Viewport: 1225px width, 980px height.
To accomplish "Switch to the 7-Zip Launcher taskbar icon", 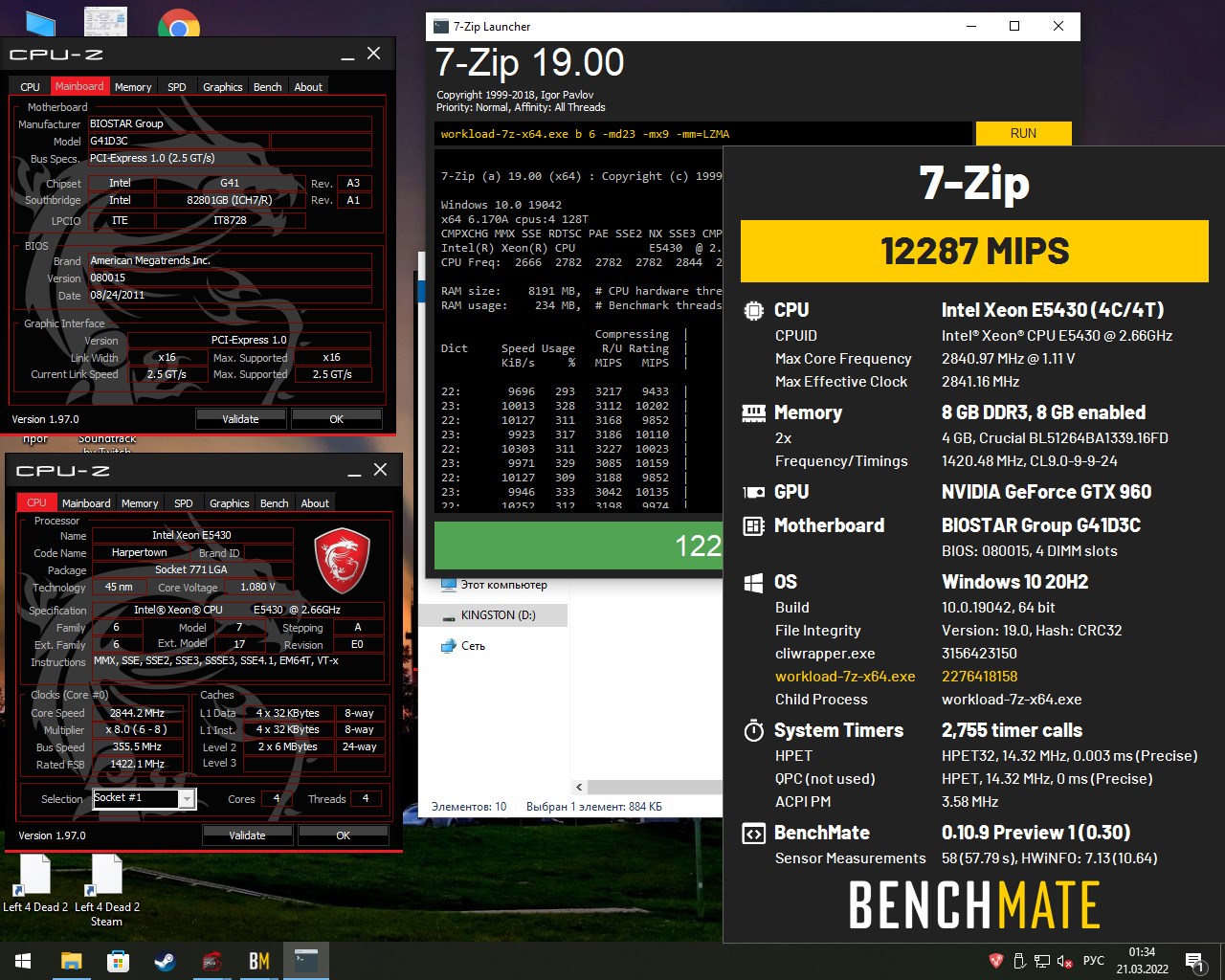I will 305,961.
